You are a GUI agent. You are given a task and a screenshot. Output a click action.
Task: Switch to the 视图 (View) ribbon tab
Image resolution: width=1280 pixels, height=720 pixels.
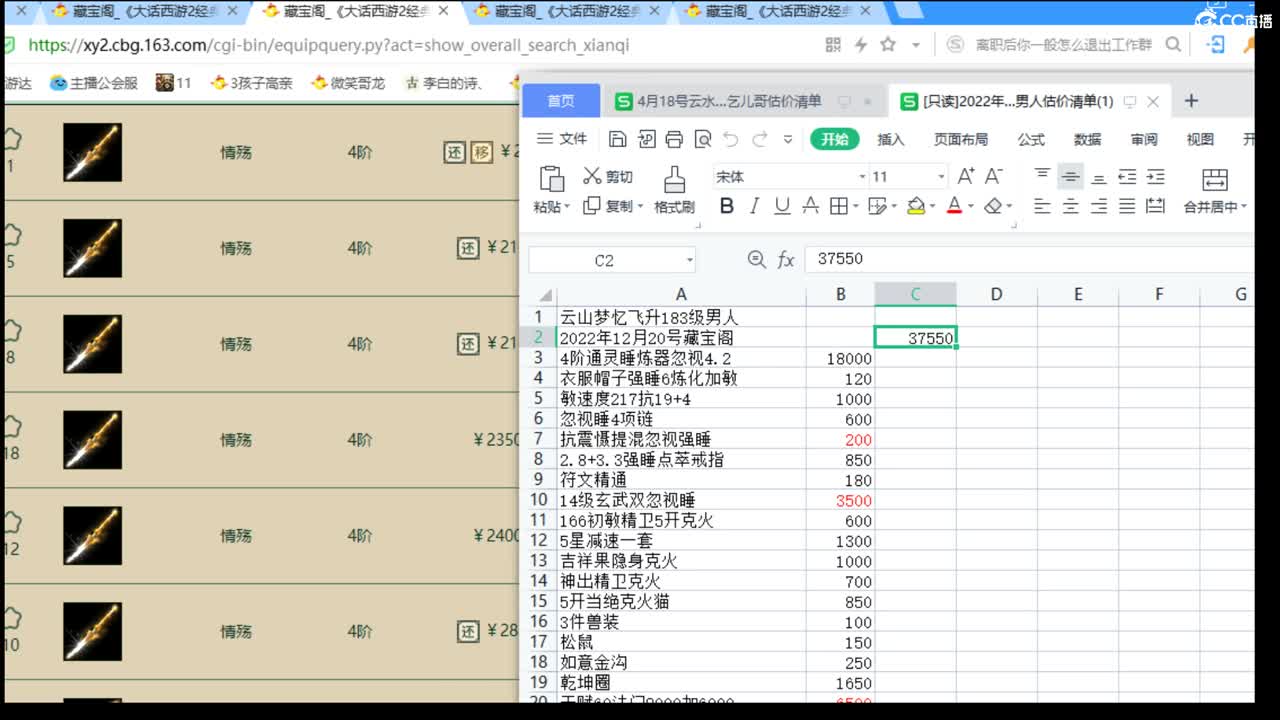(x=1200, y=139)
